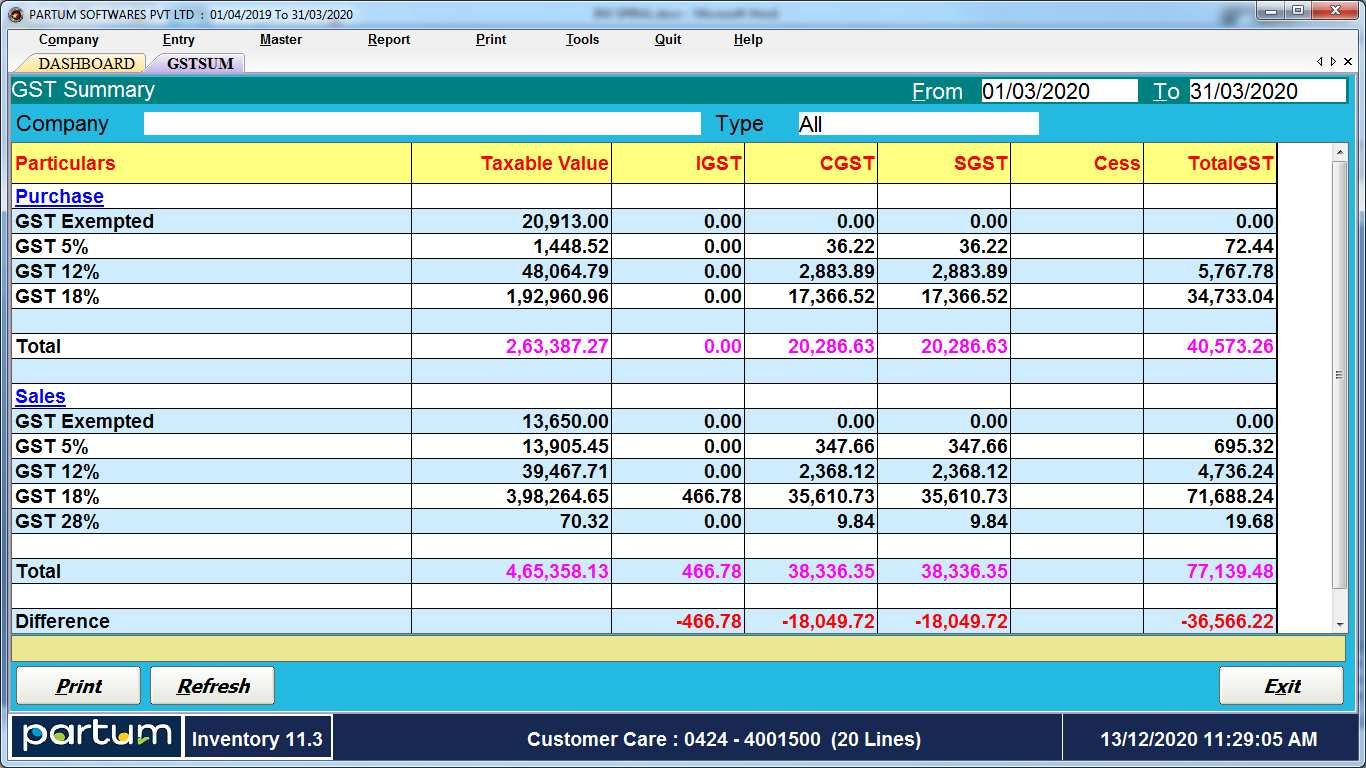Open the Sales details link

pyautogui.click(x=40, y=396)
